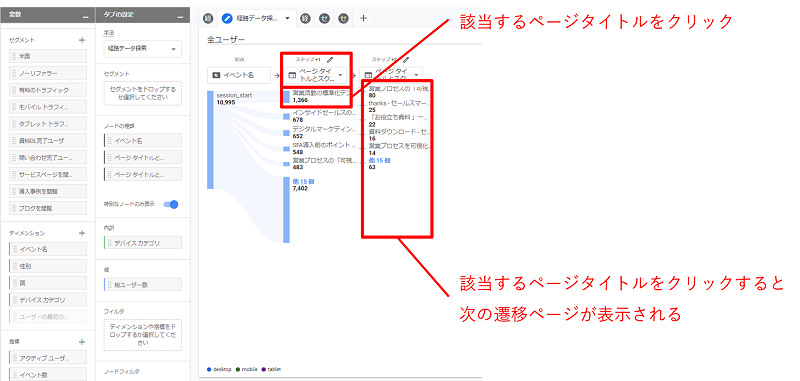Open the starting point イベント名 selector
Screen dimensions: 800x381
pyautogui.click(x=239, y=75)
